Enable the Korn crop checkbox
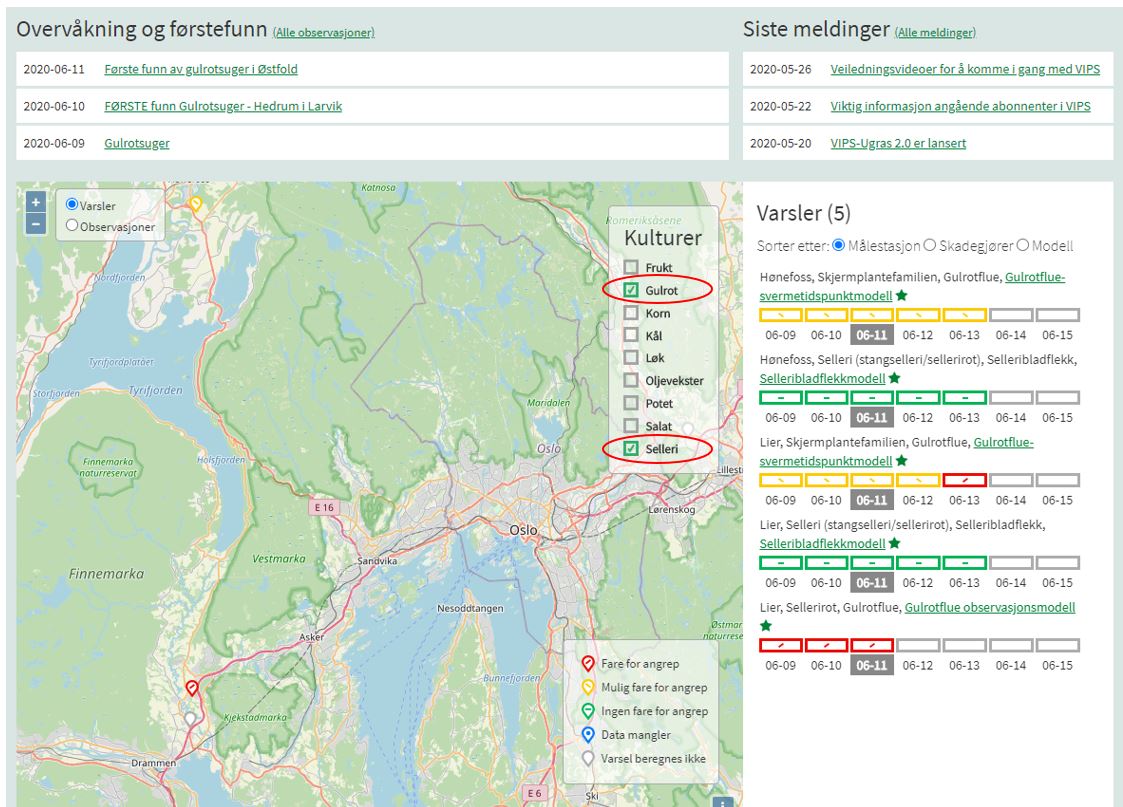Viewport: 1123px width, 807px height. [x=631, y=313]
